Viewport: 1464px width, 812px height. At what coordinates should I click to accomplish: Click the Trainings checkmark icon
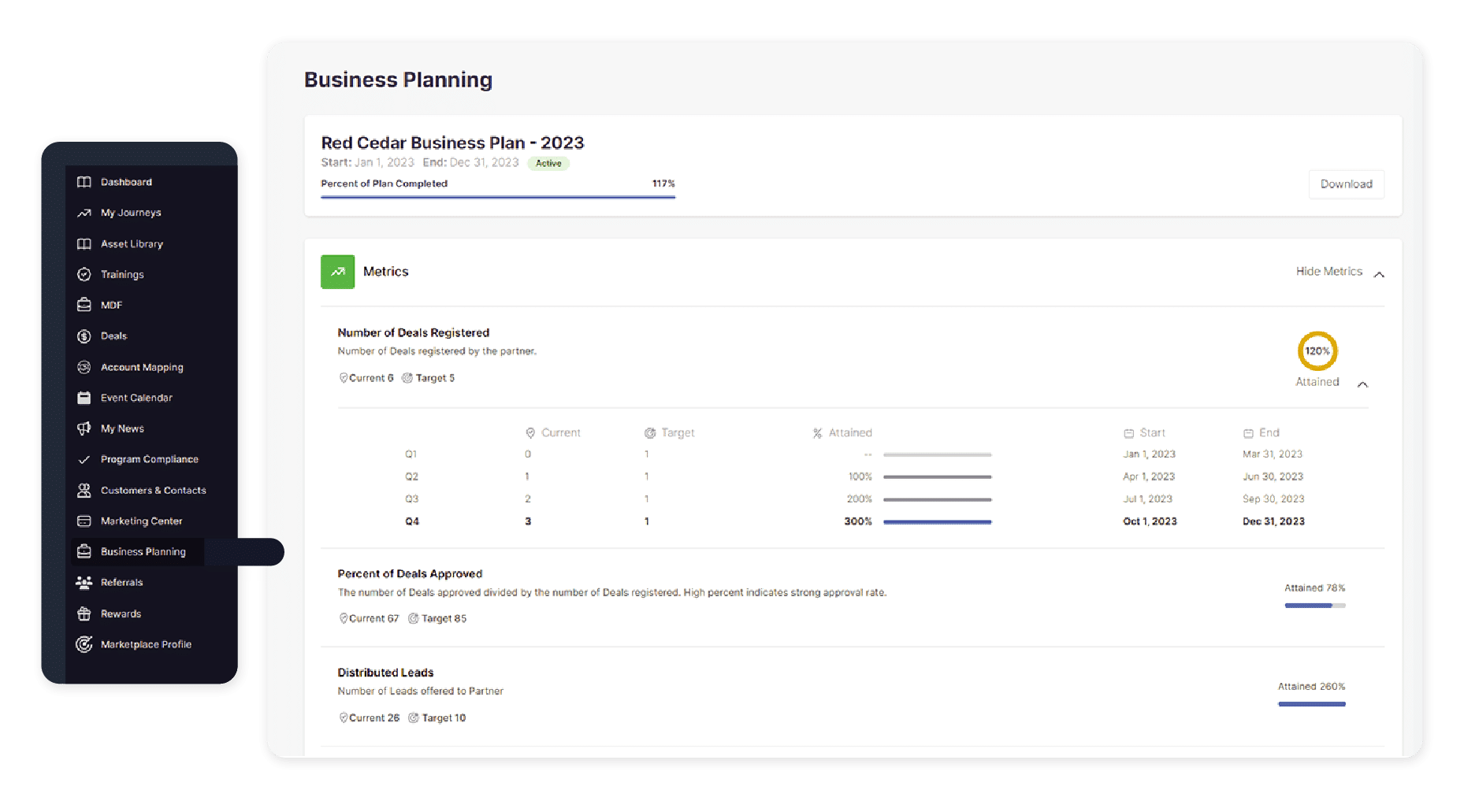[x=84, y=275]
